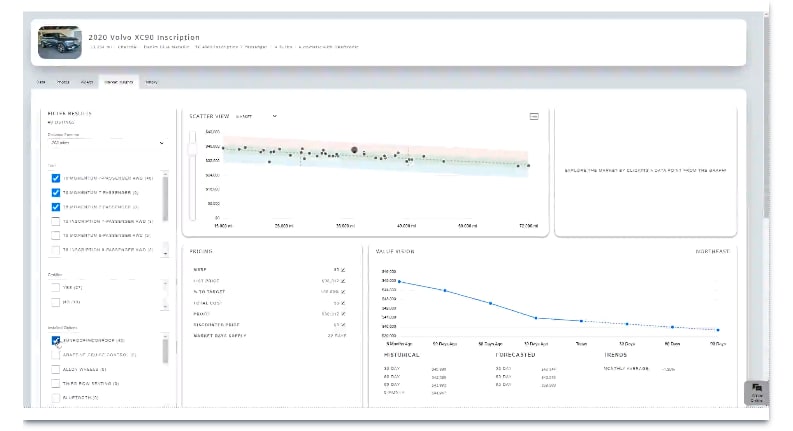The height and width of the screenshot is (431, 793).
Task: Check the Adaptive Cruise Control option
Action: click(x=56, y=355)
